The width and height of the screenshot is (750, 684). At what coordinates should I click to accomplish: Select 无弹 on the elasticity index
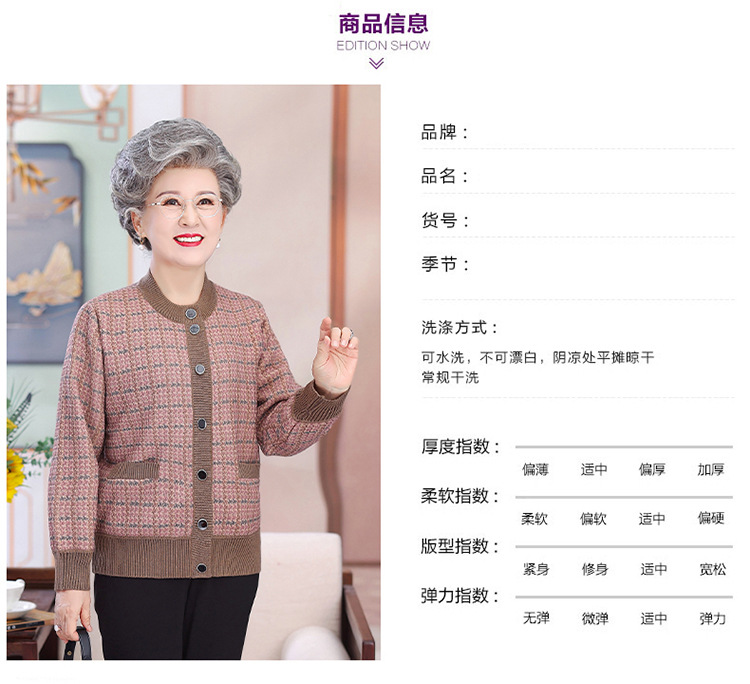coord(536,618)
